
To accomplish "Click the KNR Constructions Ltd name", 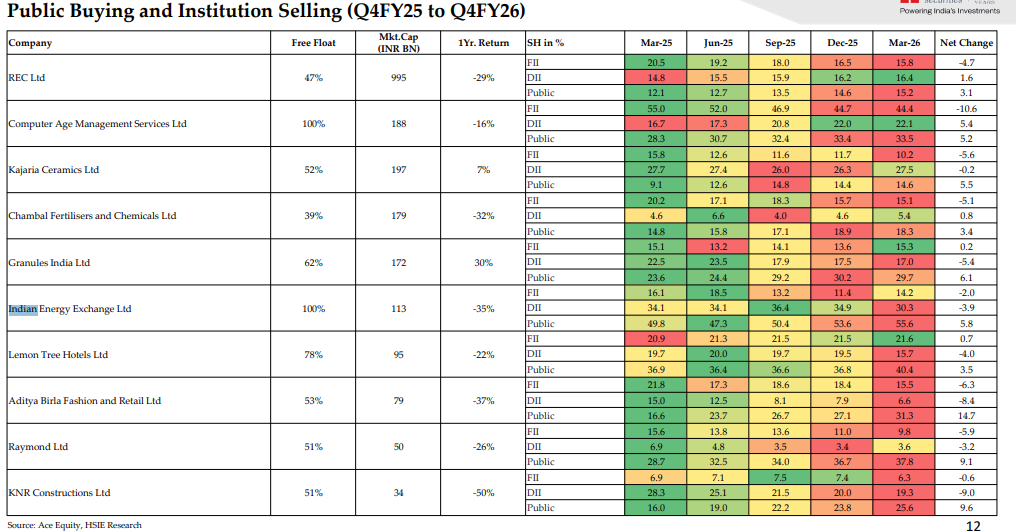I will tap(59, 493).
